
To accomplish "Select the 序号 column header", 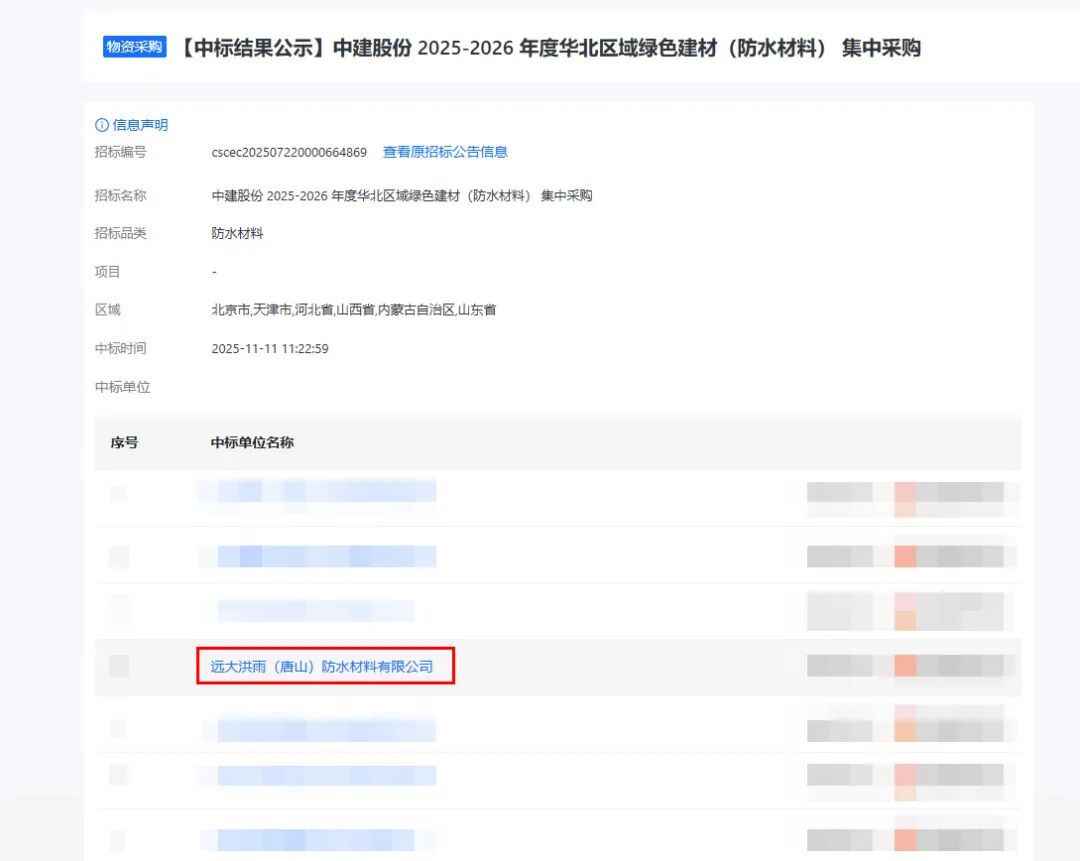I will (x=124, y=443).
